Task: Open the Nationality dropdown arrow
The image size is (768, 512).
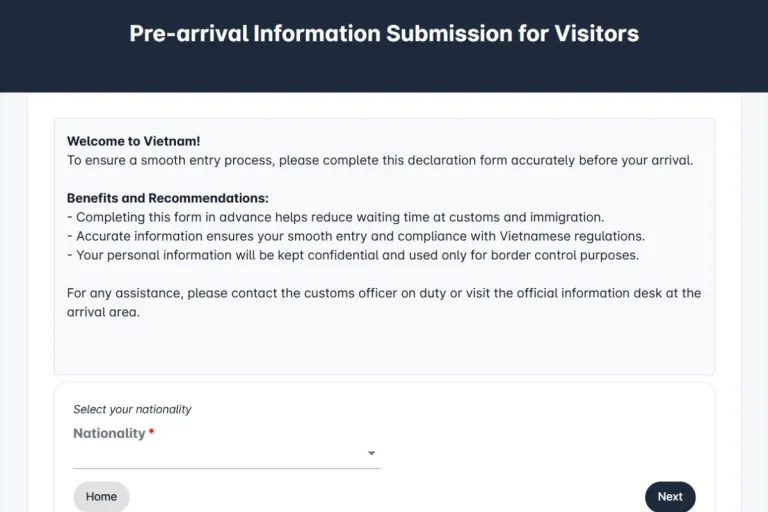Action: pos(371,454)
